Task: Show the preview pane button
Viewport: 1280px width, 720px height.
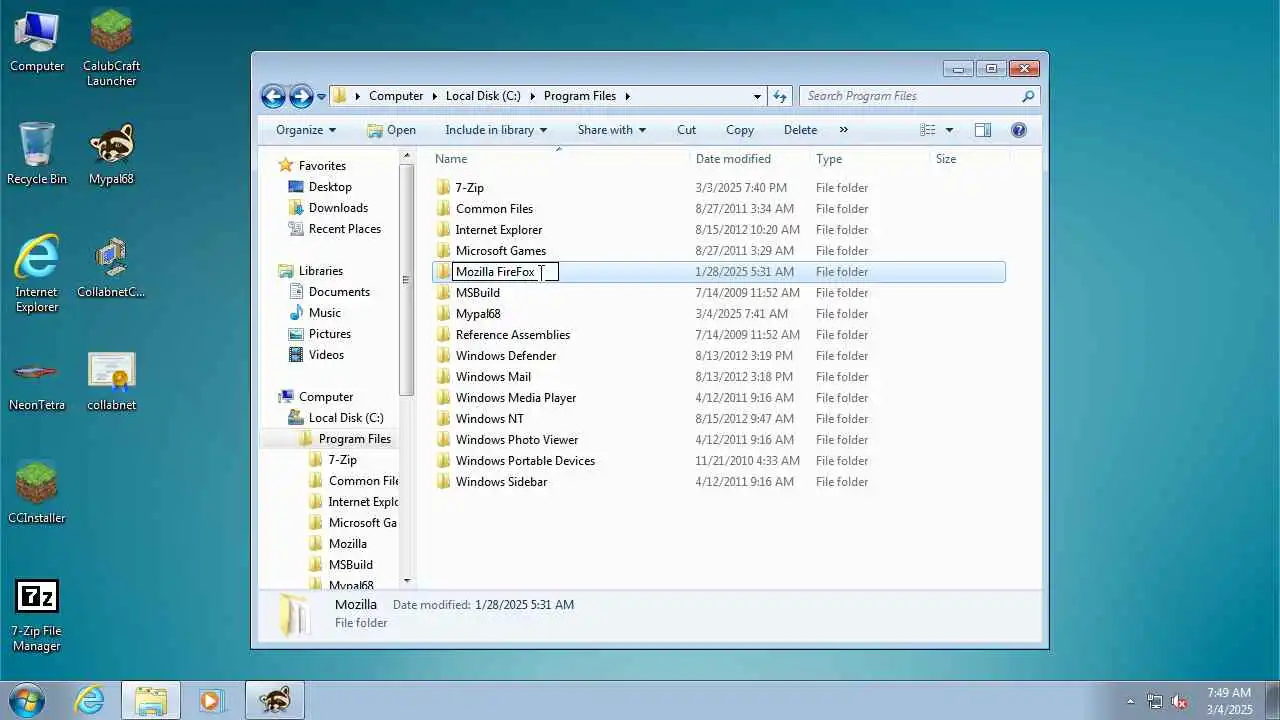Action: click(x=982, y=130)
